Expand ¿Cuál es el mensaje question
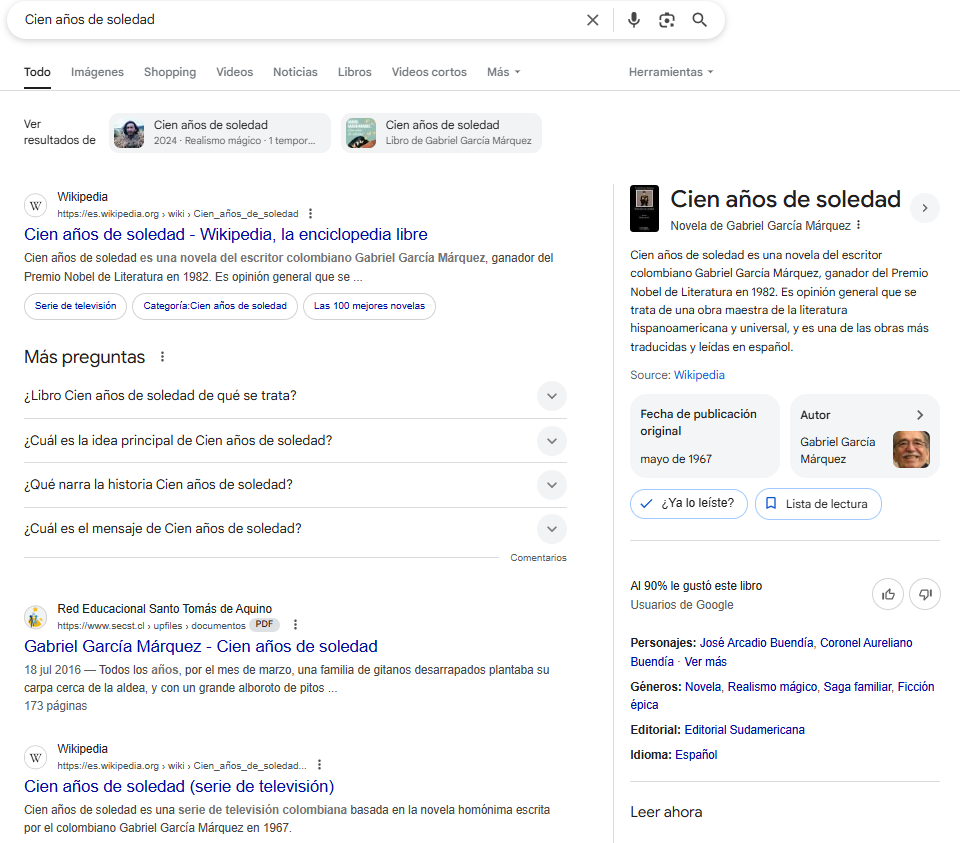The image size is (960, 843). [x=551, y=529]
